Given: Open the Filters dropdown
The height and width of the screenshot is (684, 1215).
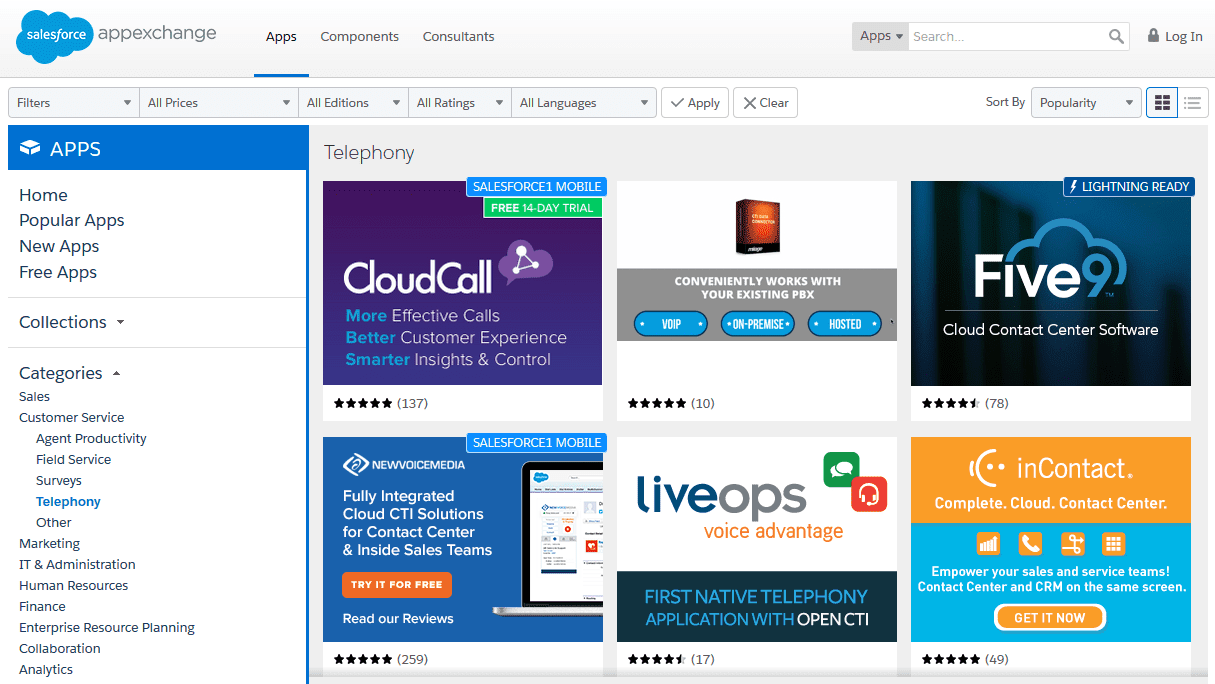Looking at the screenshot, I should pyautogui.click(x=74, y=102).
